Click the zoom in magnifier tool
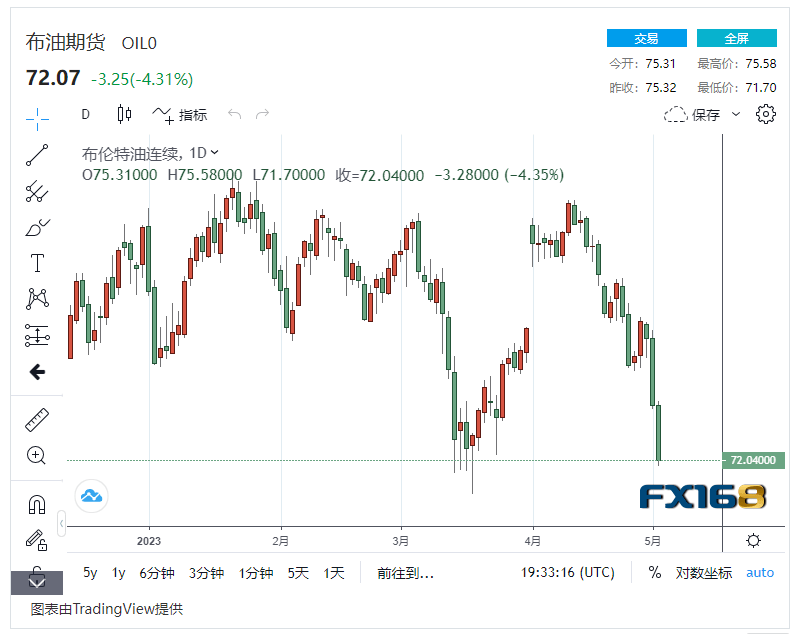This screenshot has height=634, width=800. (37, 456)
